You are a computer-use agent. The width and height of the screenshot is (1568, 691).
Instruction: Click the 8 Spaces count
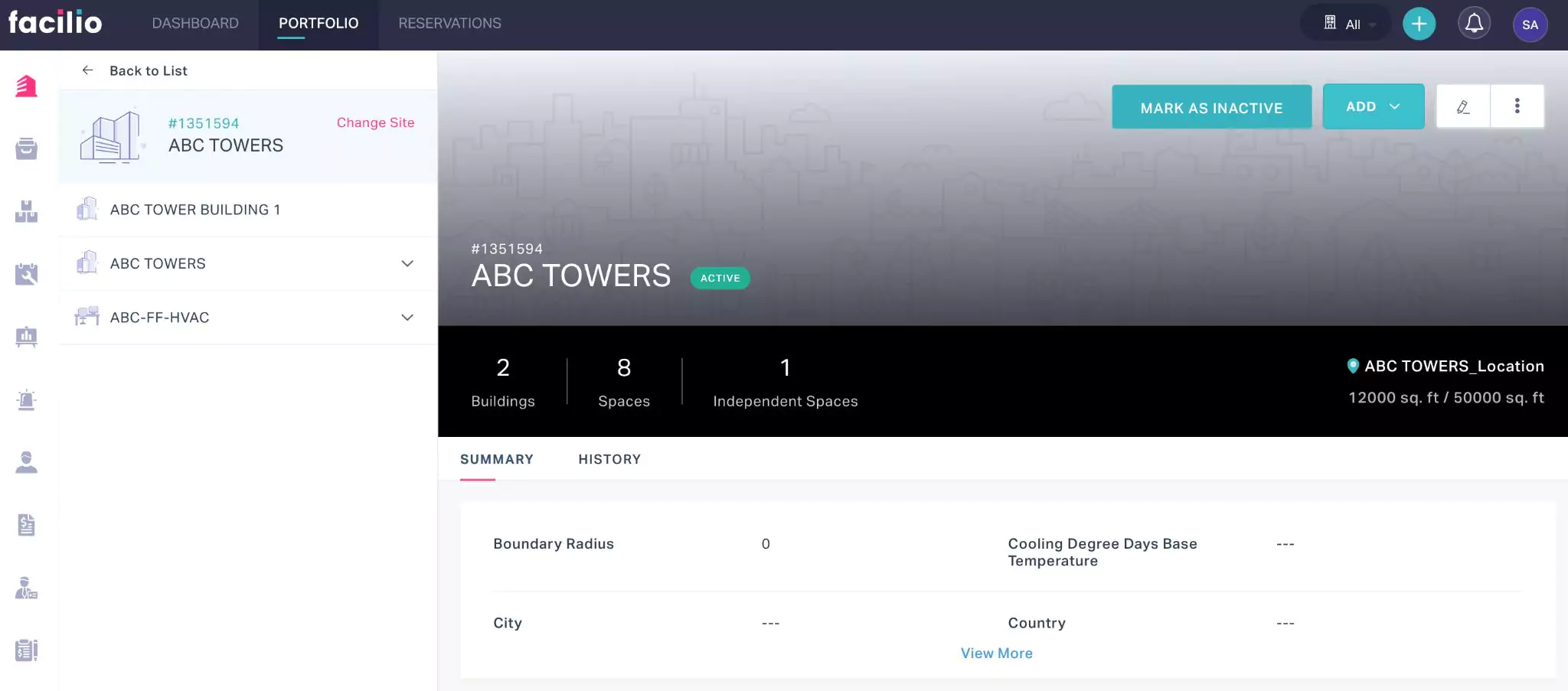(x=624, y=382)
